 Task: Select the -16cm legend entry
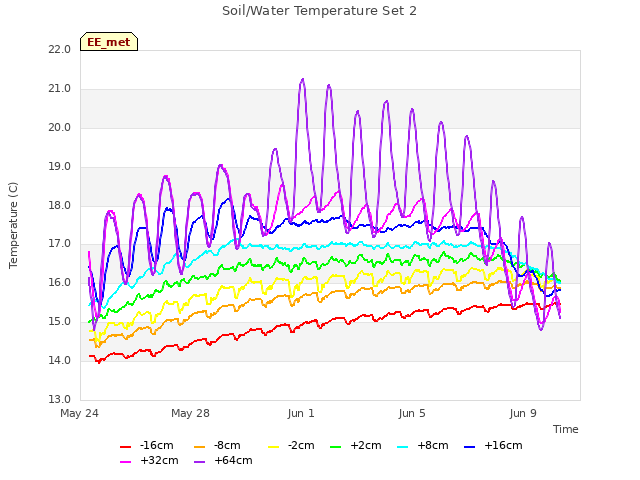tap(147, 445)
